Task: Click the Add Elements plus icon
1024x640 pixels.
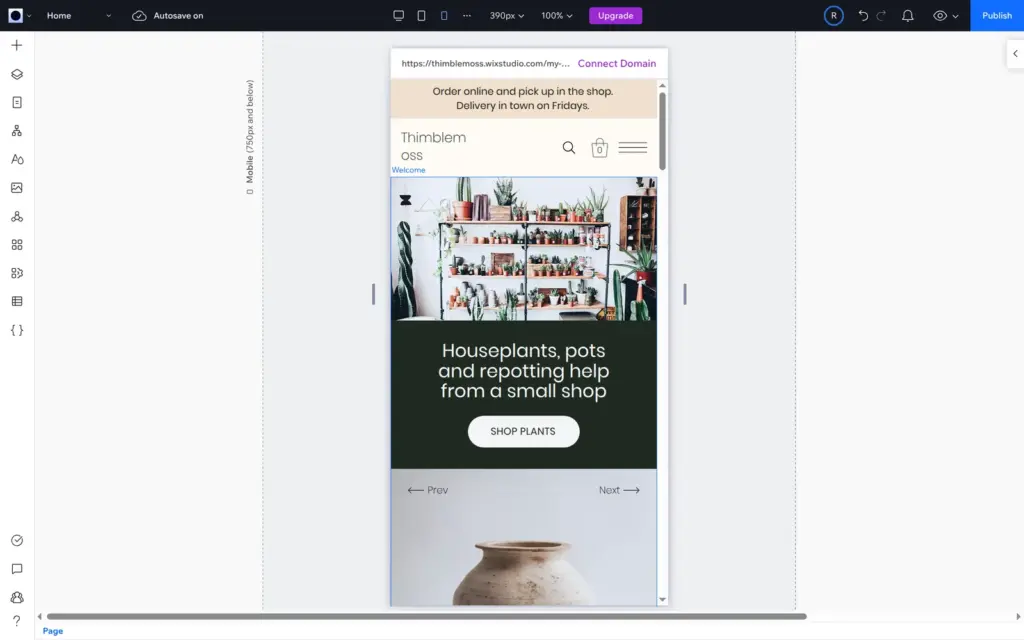Action: [x=17, y=45]
